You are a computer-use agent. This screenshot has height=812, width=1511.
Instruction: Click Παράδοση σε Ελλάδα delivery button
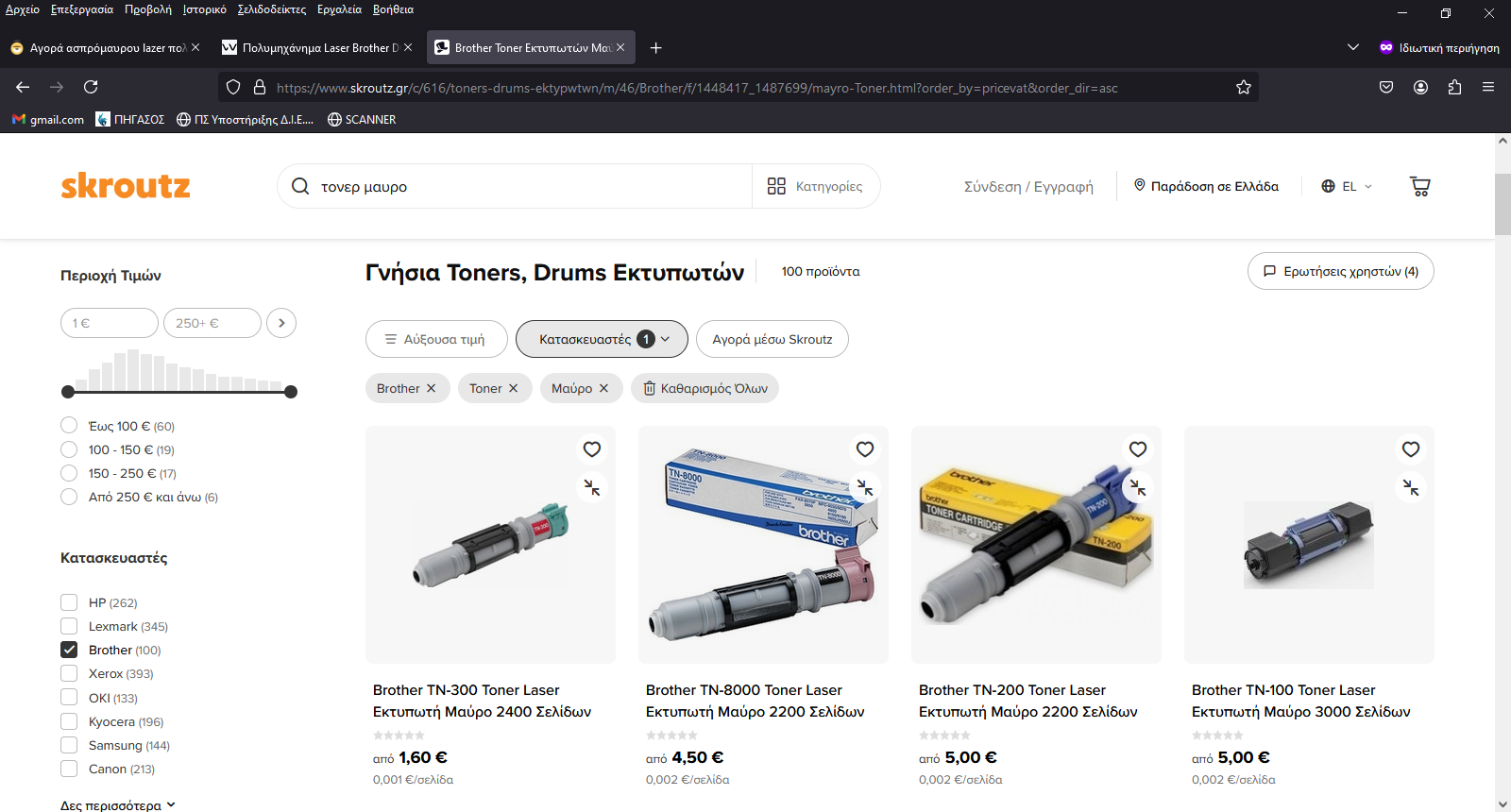click(x=1206, y=186)
